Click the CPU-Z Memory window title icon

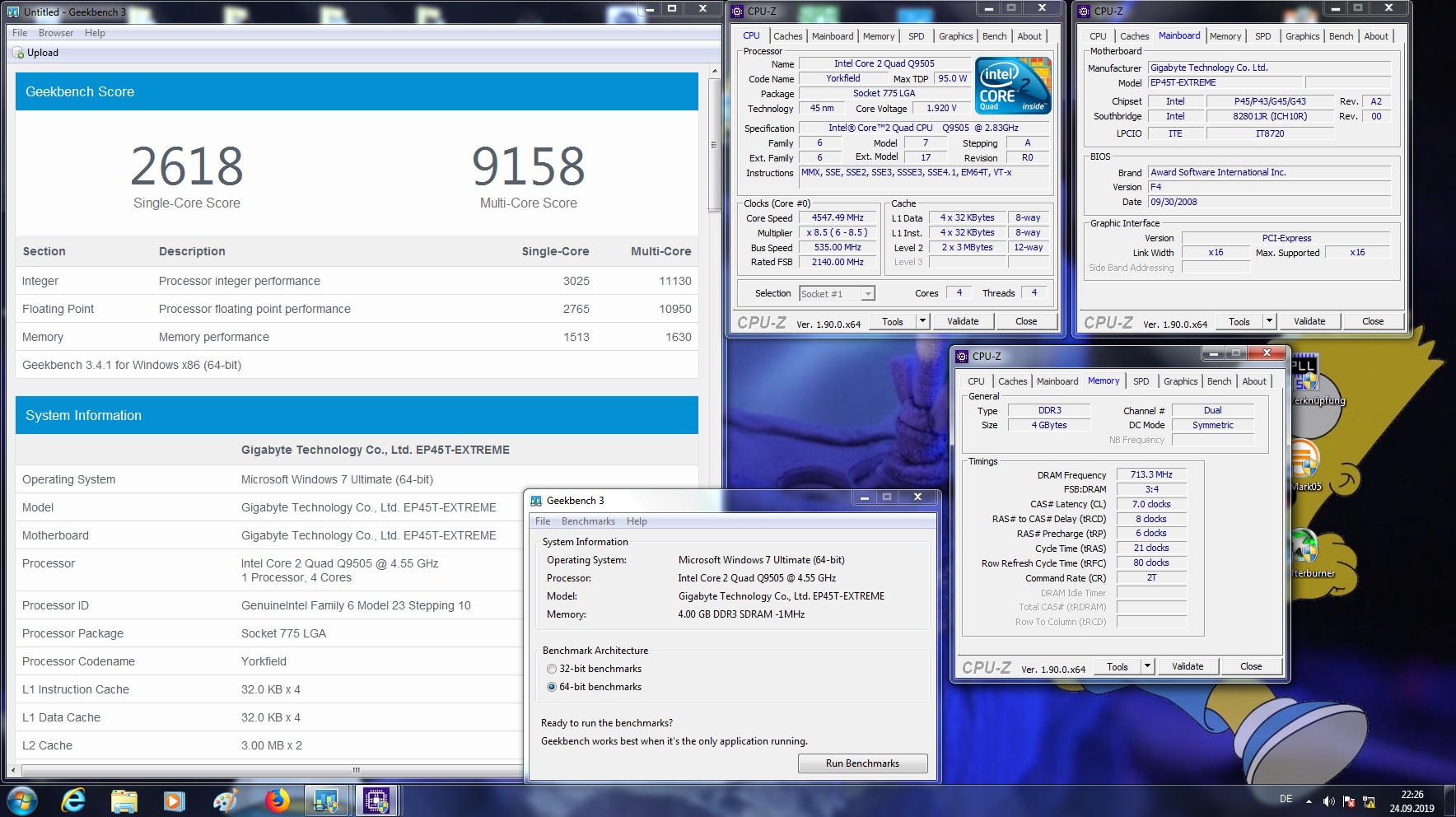[962, 356]
